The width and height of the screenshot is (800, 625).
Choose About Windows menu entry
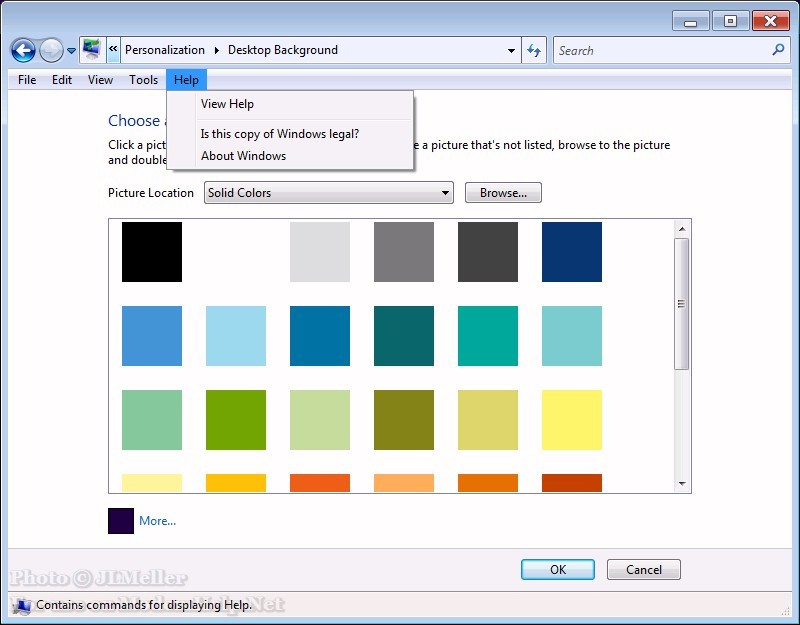(243, 156)
